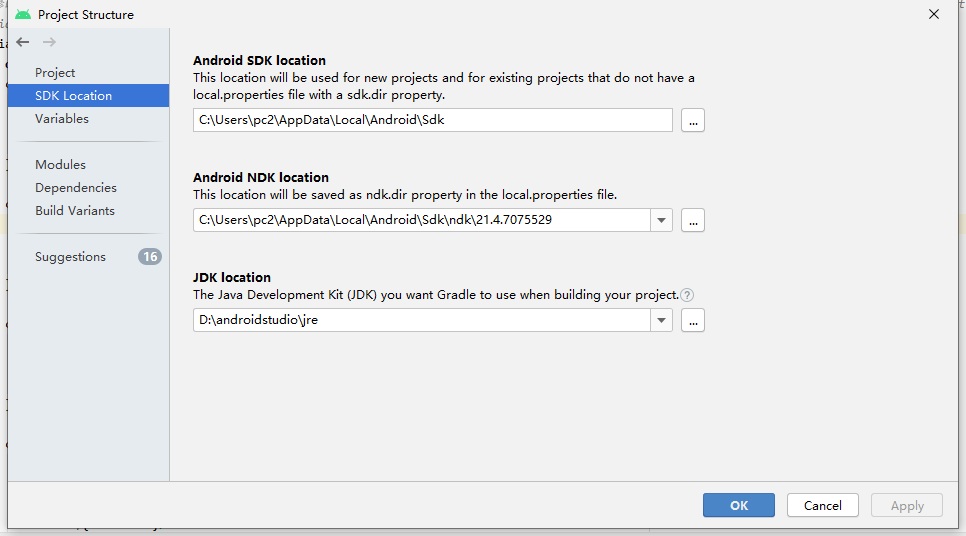Screen dimensions: 966x536
Task: Open the Dependencies section
Action: [76, 188]
